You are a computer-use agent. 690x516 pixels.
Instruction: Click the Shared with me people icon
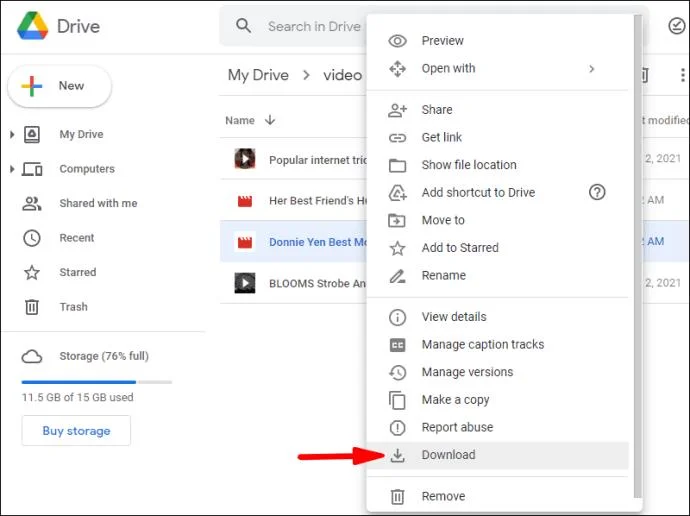(32, 203)
